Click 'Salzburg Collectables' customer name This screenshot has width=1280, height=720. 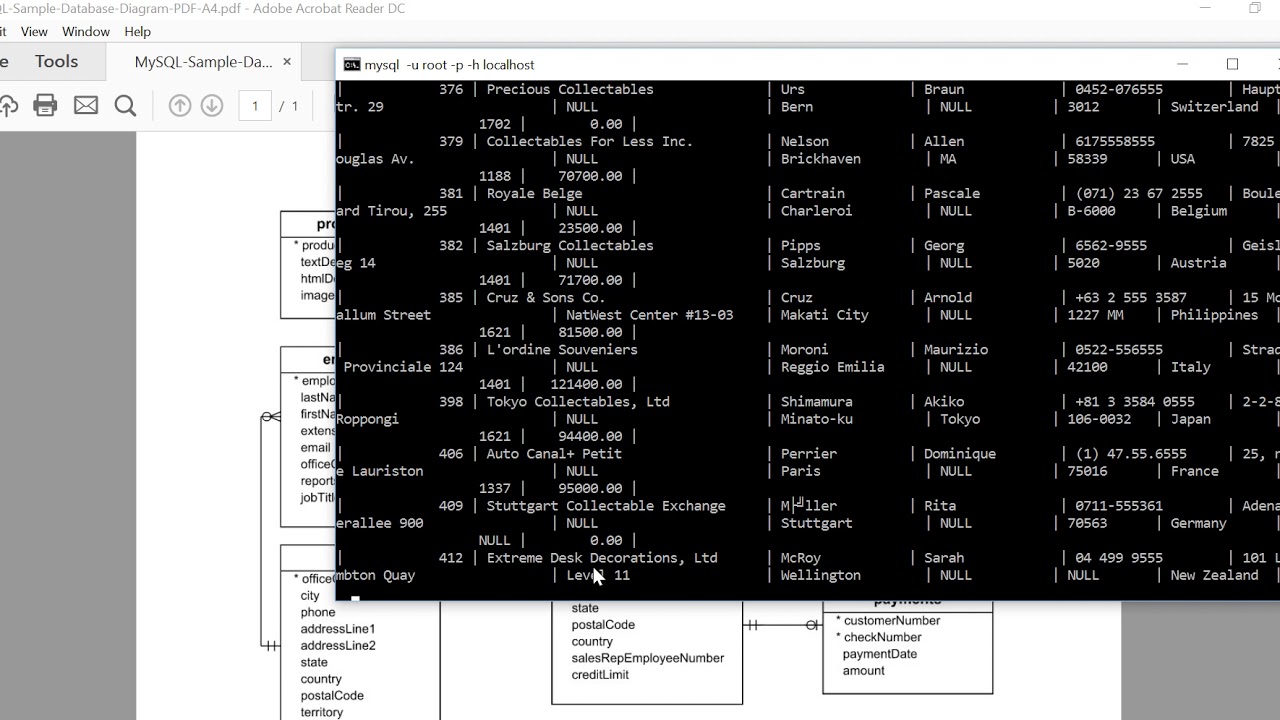570,245
